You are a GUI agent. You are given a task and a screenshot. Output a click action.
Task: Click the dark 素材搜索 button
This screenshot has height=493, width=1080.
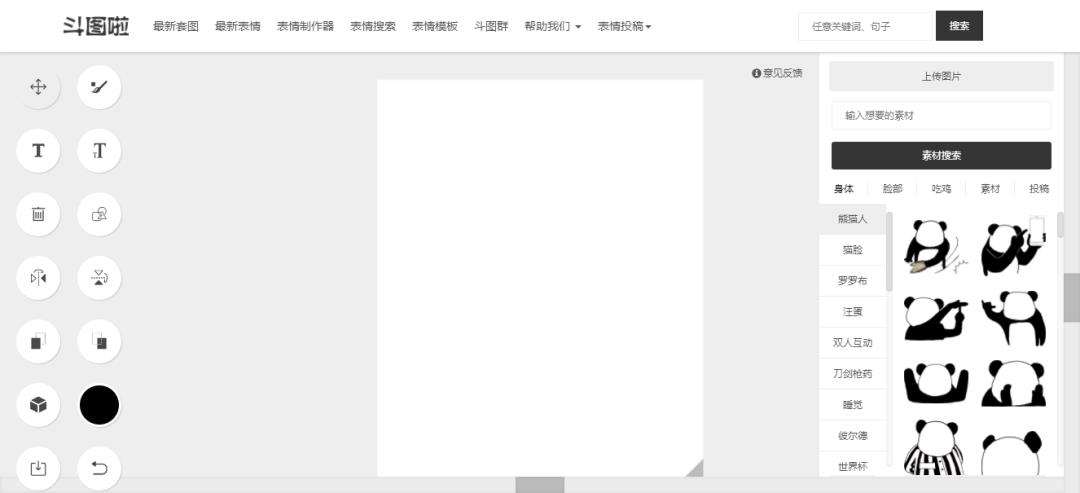[x=941, y=155]
